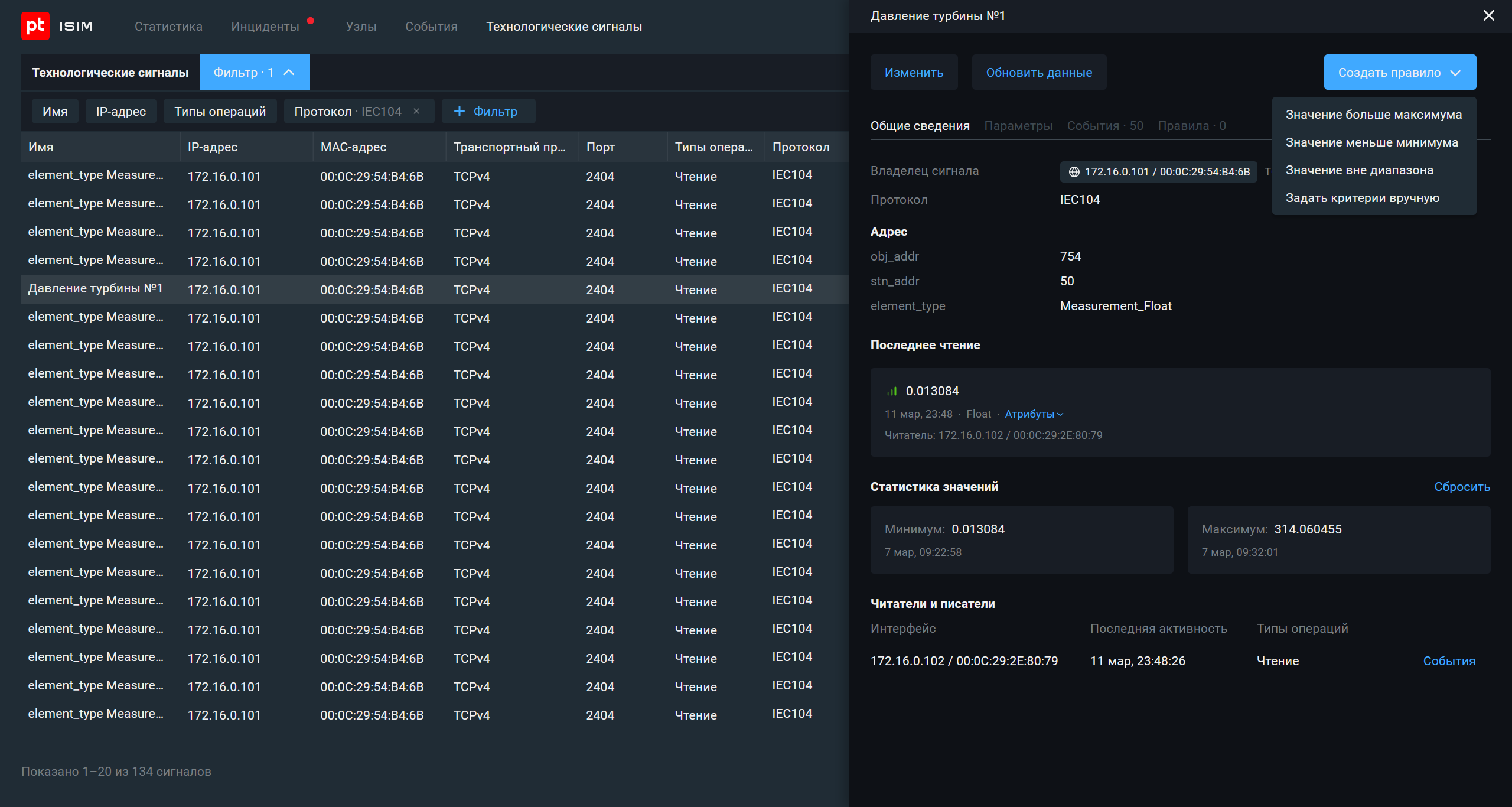Image resolution: width=1512 pixels, height=807 pixels.
Task: Go to the Узлы navigation item
Action: pyautogui.click(x=361, y=27)
